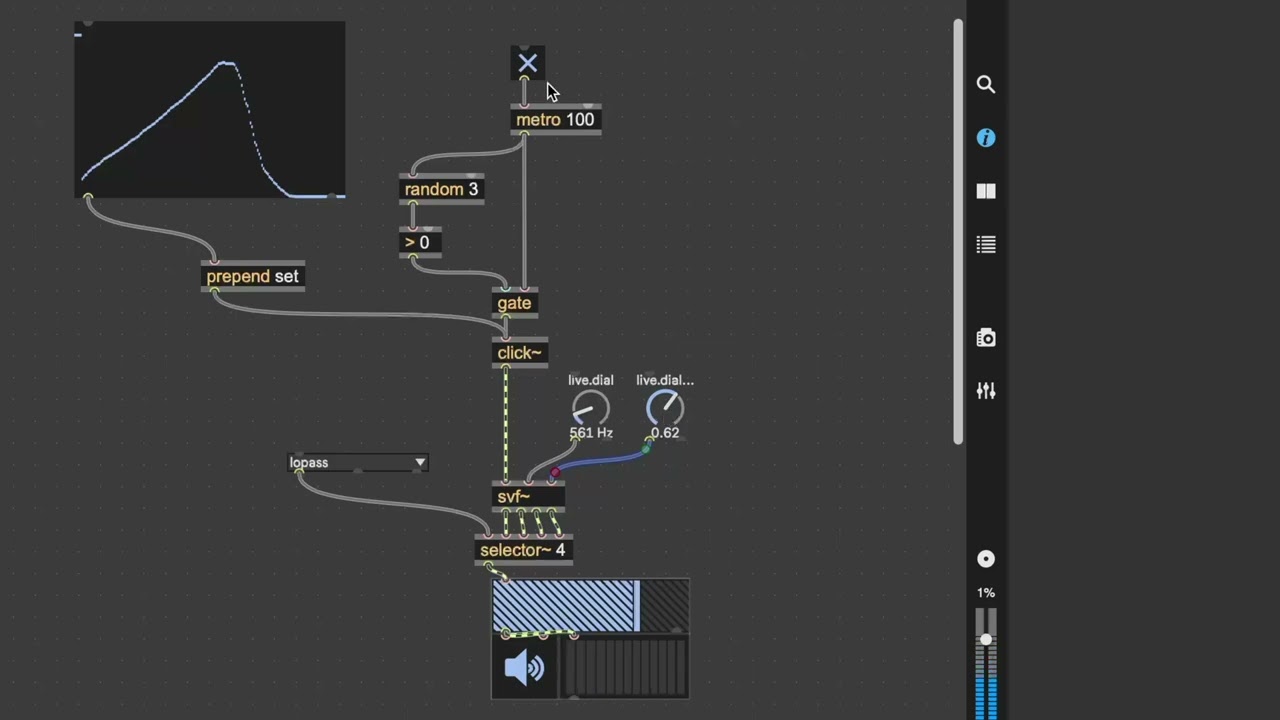Select the > 0 comparison object
The height and width of the screenshot is (720, 1280).
coord(419,242)
